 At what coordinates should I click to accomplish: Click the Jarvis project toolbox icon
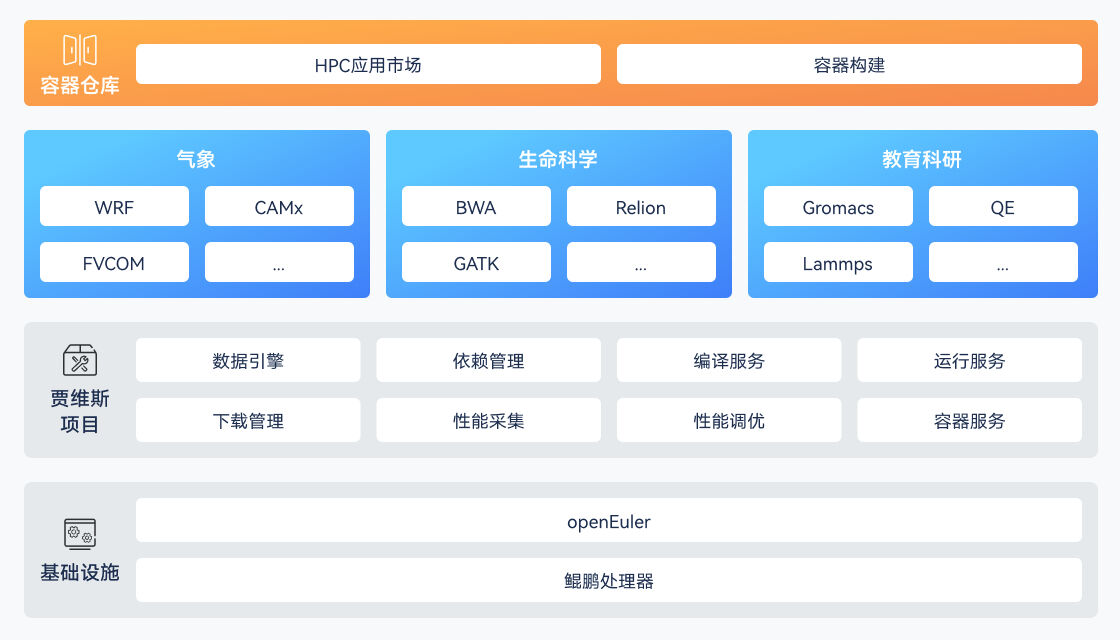(x=80, y=360)
